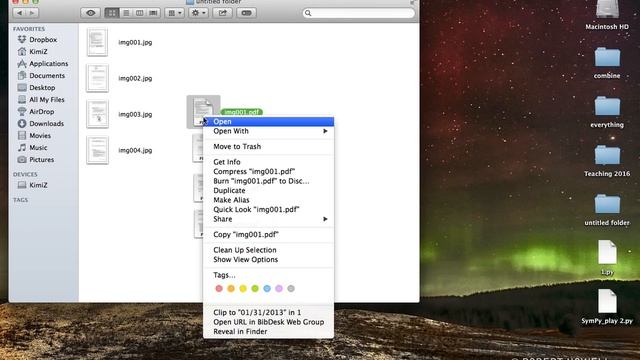The image size is (640, 360).
Task: Choose Open URL in BibDesk Web Group
Action: point(268,322)
